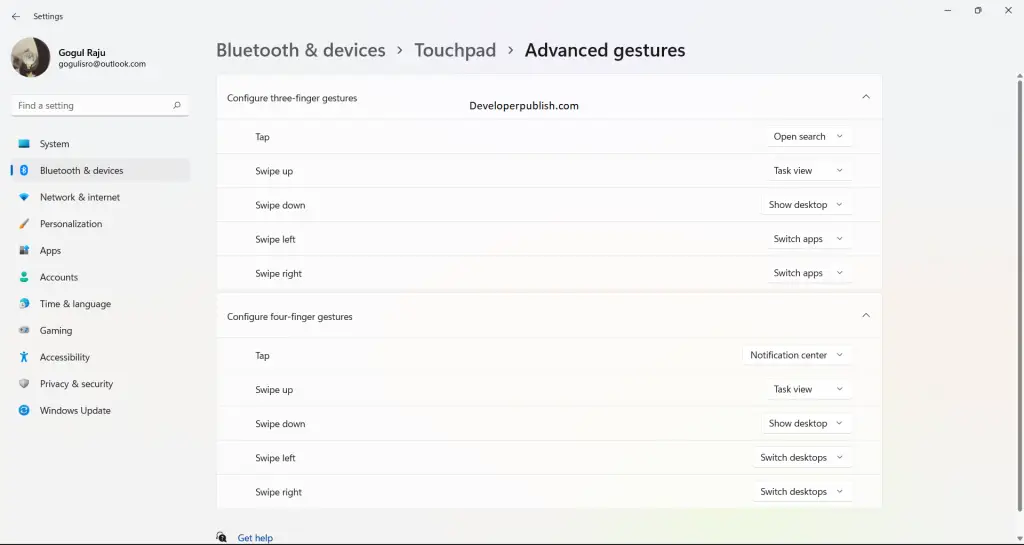Viewport: 1024px width, 545px height.
Task: Click the Time & language globe icon
Action: [x=24, y=304]
